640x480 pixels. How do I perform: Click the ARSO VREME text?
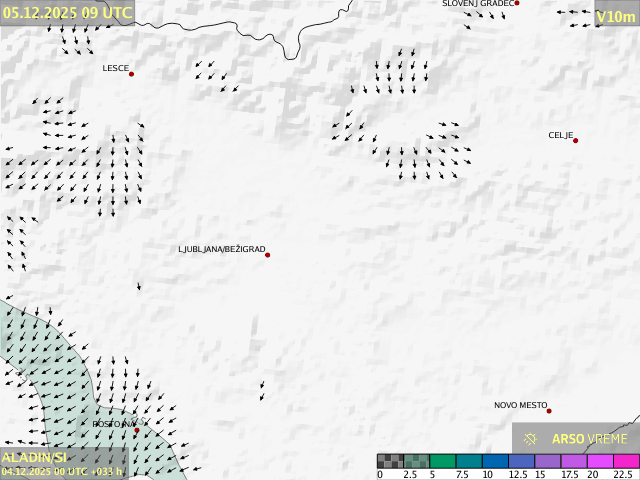[590, 438]
